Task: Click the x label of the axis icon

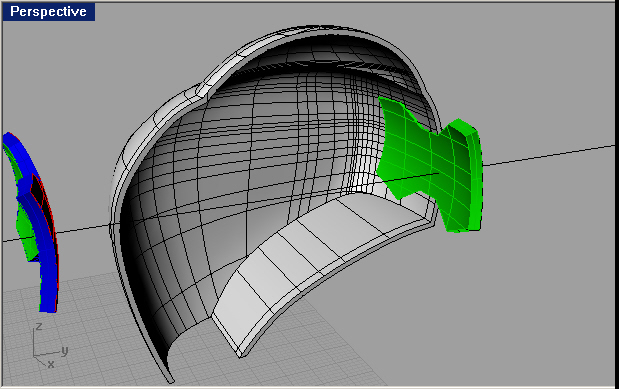Action: coord(51,364)
